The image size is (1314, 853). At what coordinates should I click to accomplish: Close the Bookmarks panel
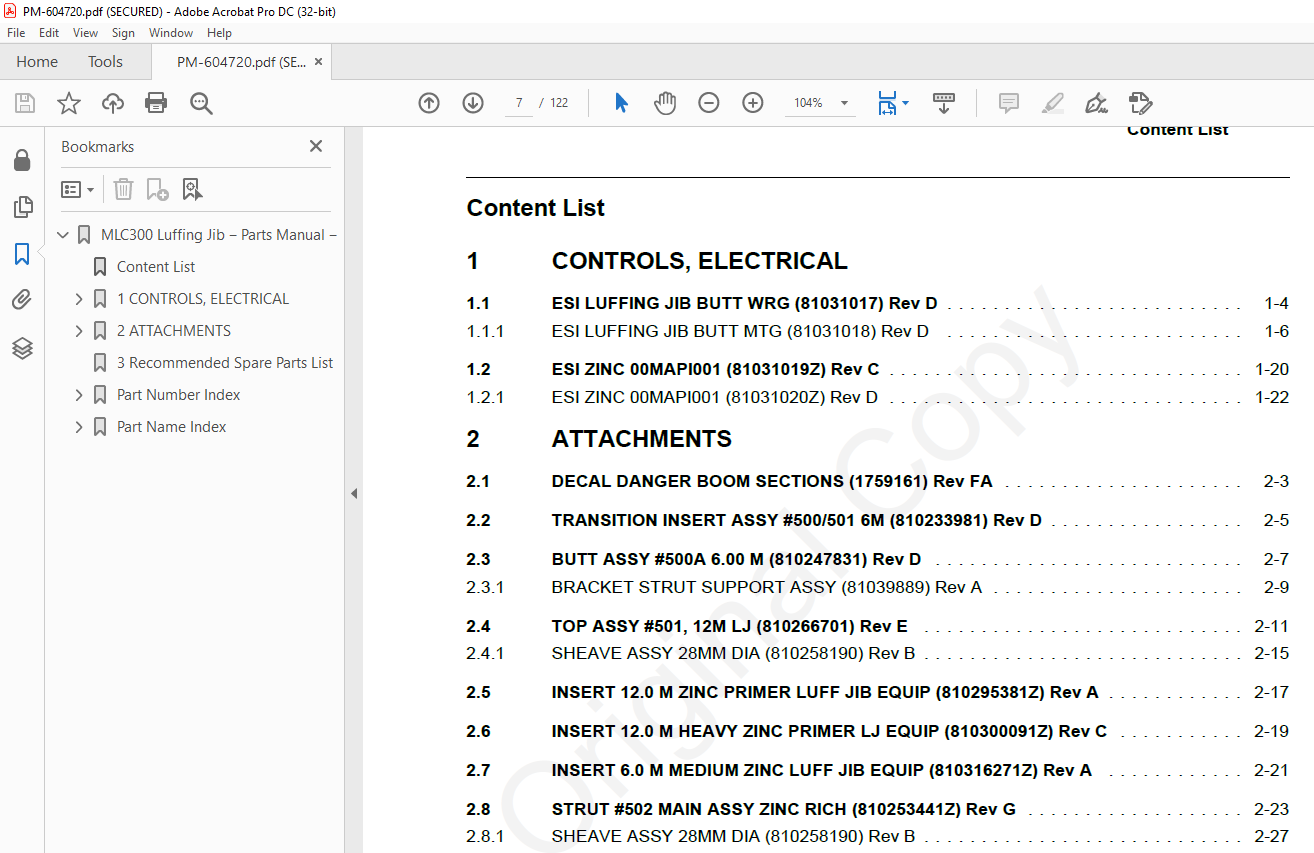(316, 146)
